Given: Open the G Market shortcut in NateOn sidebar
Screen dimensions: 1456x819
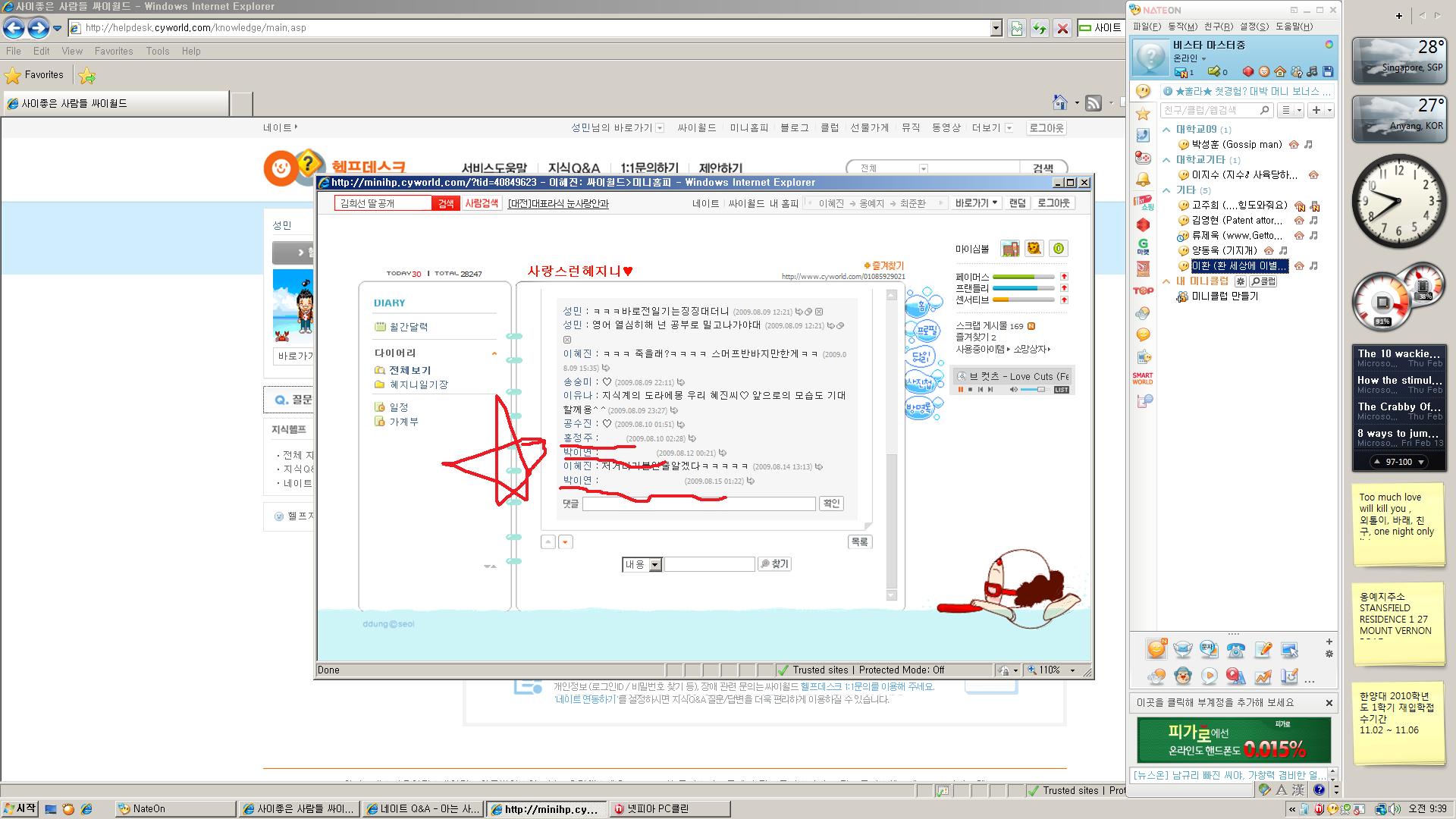Looking at the screenshot, I should 1143,247.
